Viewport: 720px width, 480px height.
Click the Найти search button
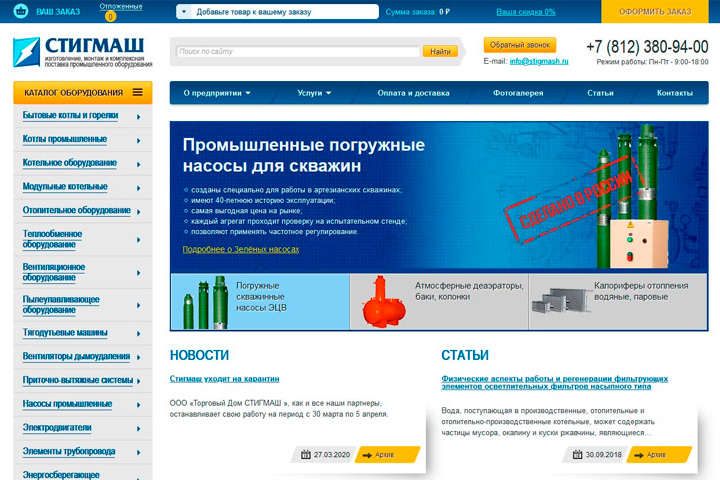tap(440, 51)
